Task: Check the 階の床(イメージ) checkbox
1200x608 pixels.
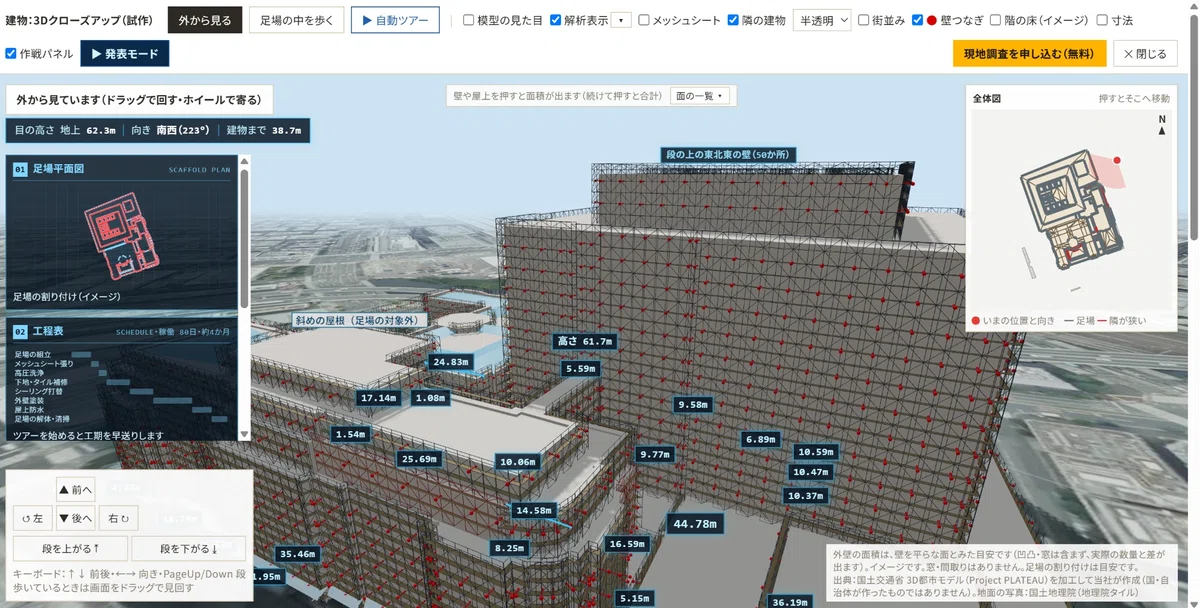Action: pyautogui.click(x=995, y=20)
